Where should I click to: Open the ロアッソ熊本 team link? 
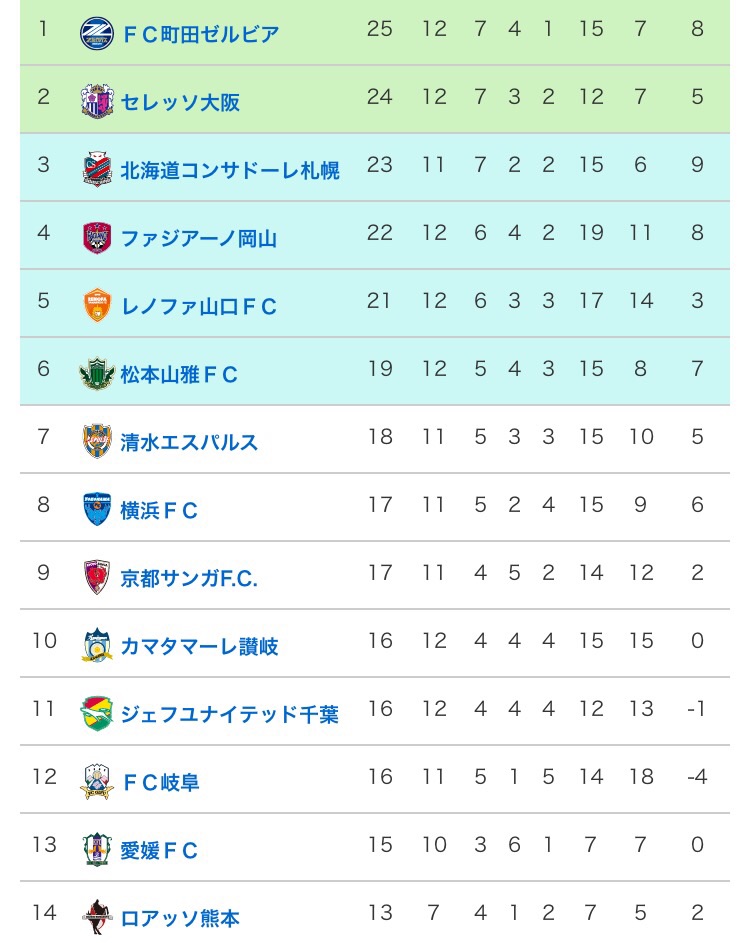pyautogui.click(x=180, y=918)
